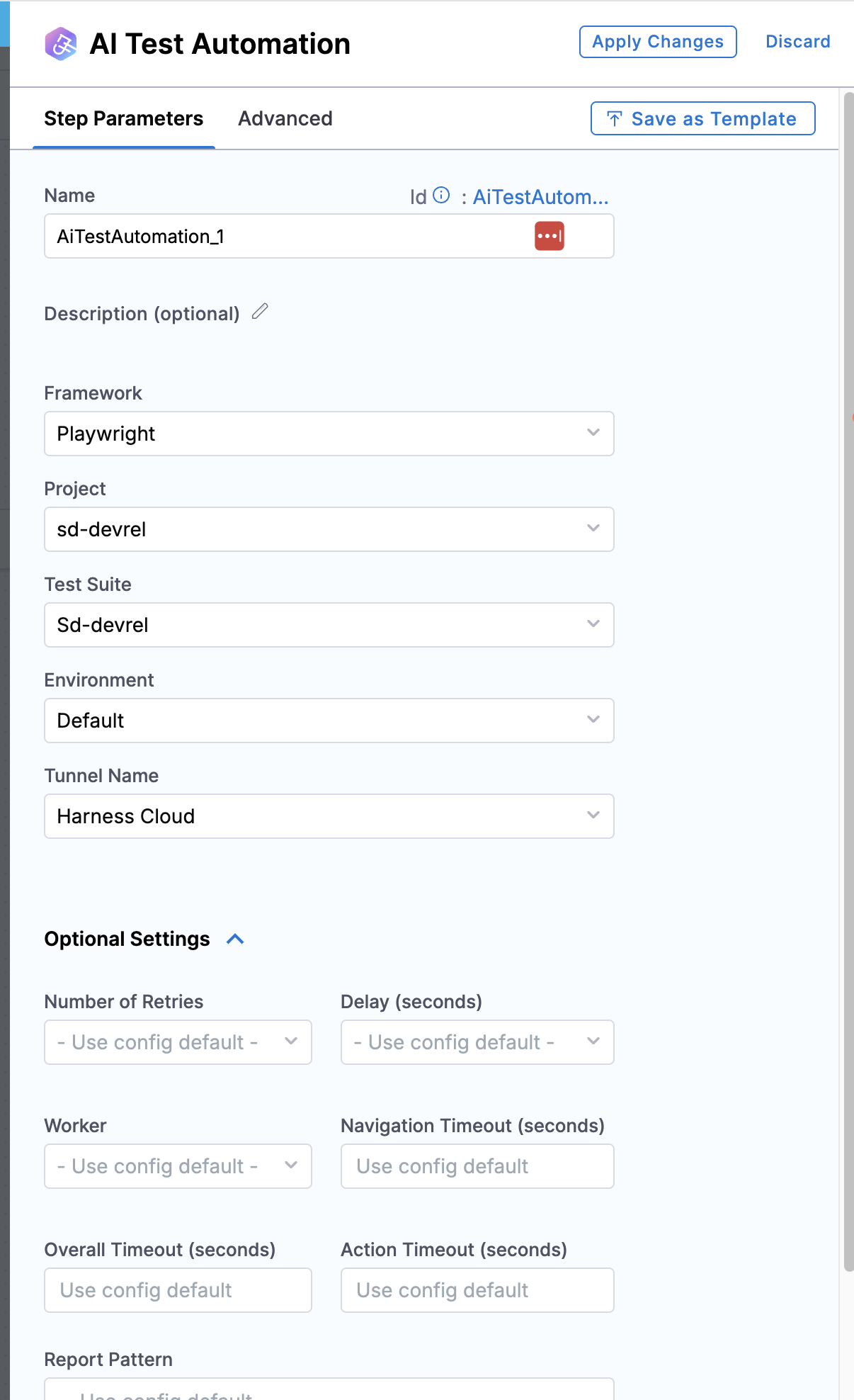
Task: Click the upload arrow icon in Save as Template
Action: pos(615,119)
